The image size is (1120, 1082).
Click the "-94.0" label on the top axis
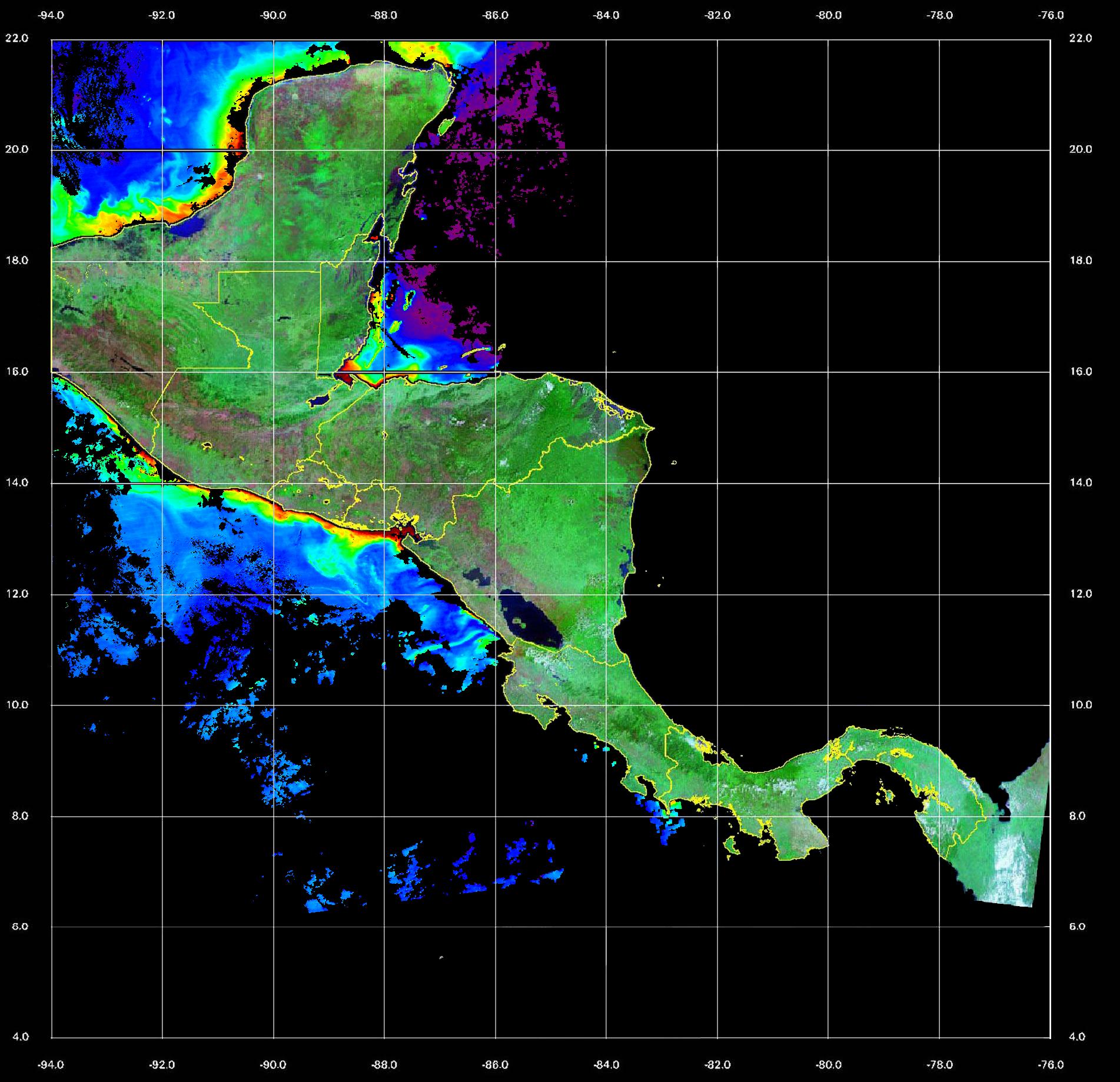[x=51, y=16]
